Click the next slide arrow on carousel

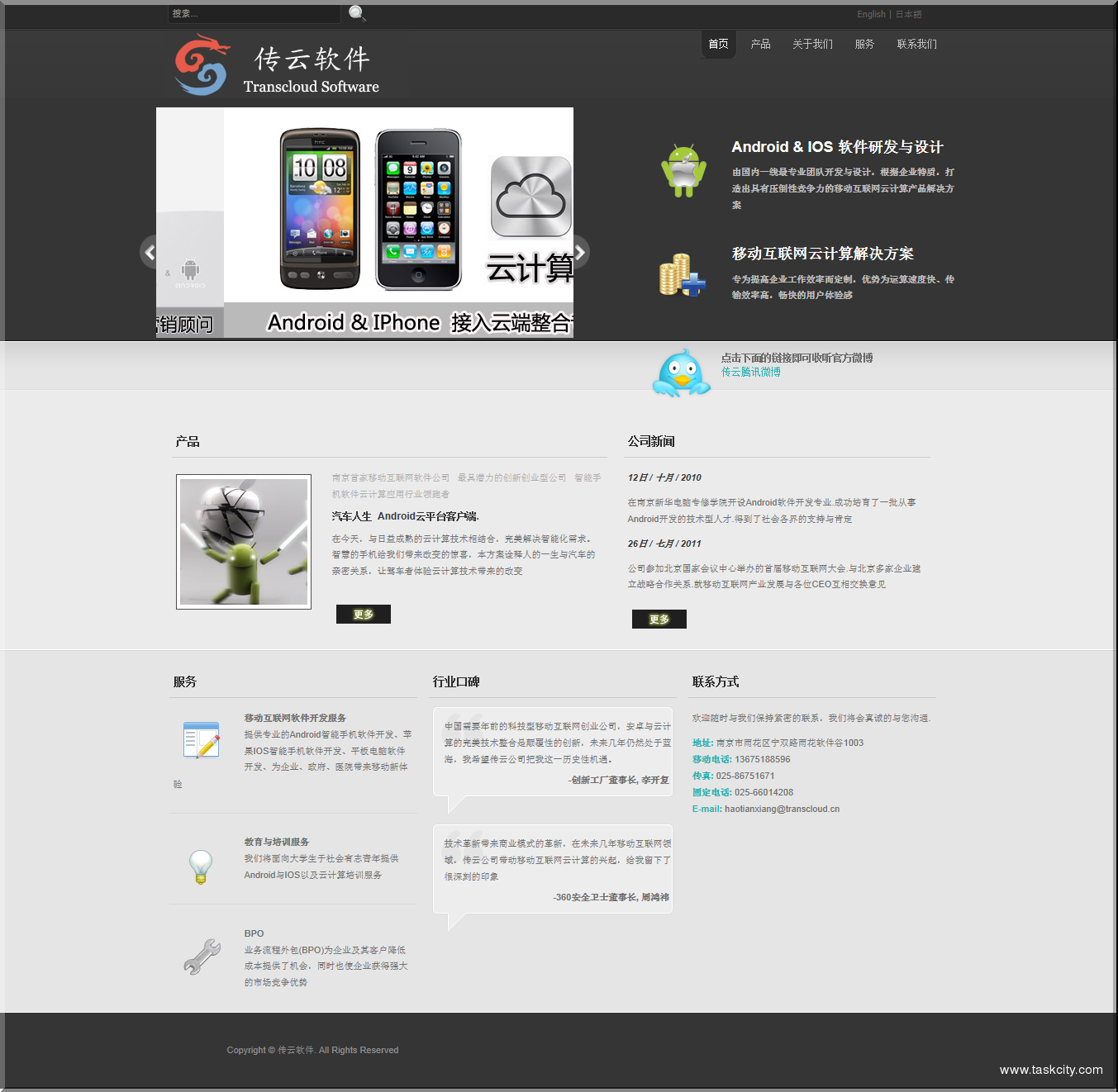[580, 252]
